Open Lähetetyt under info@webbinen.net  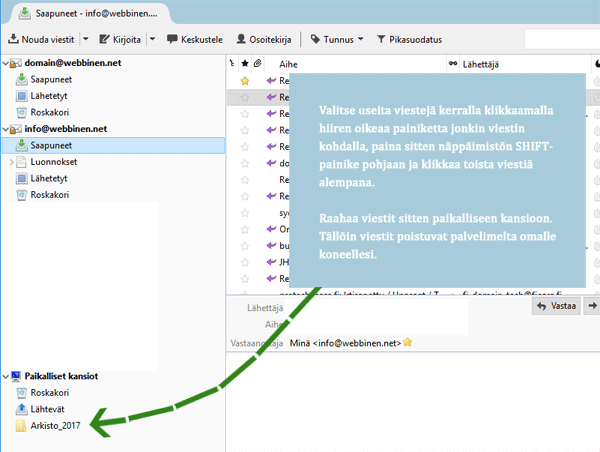[49, 178]
